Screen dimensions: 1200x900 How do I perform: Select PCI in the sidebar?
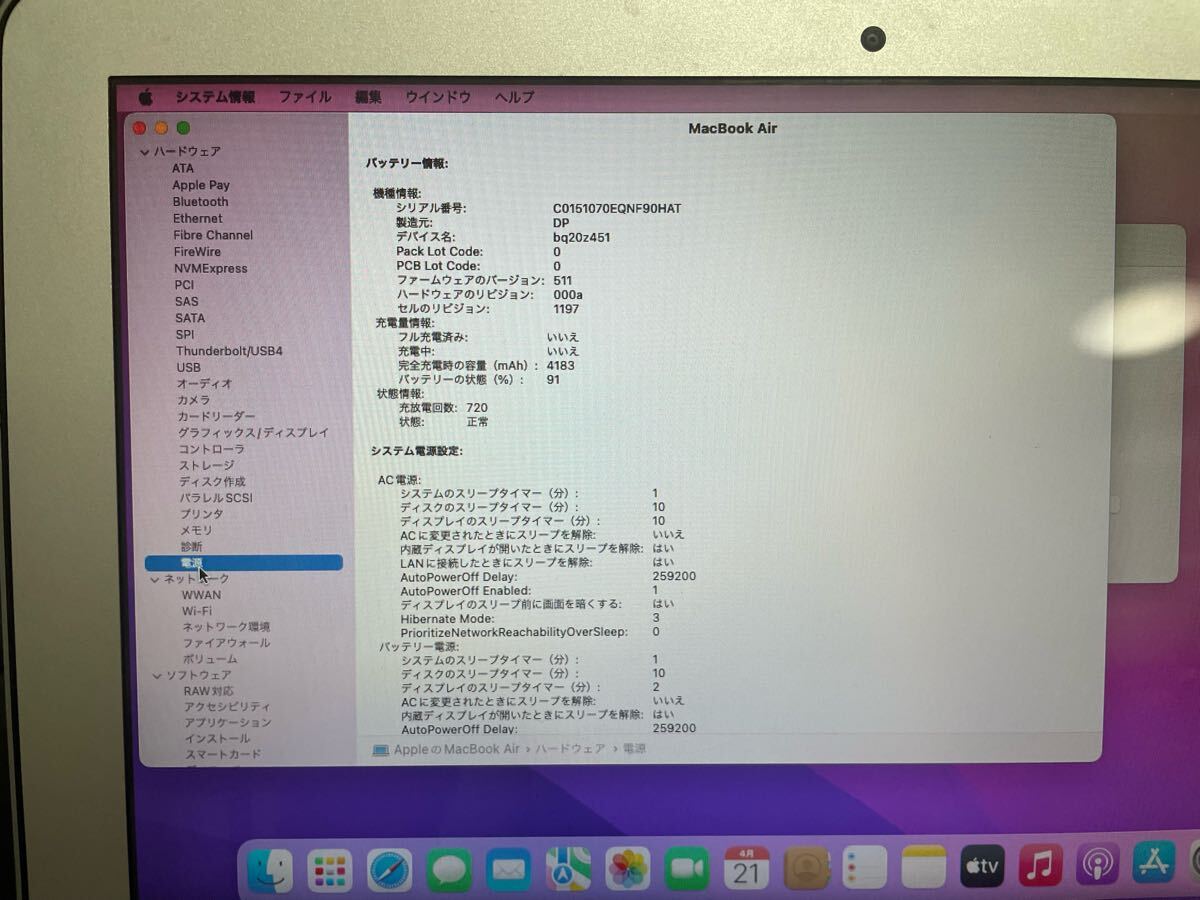tap(184, 285)
